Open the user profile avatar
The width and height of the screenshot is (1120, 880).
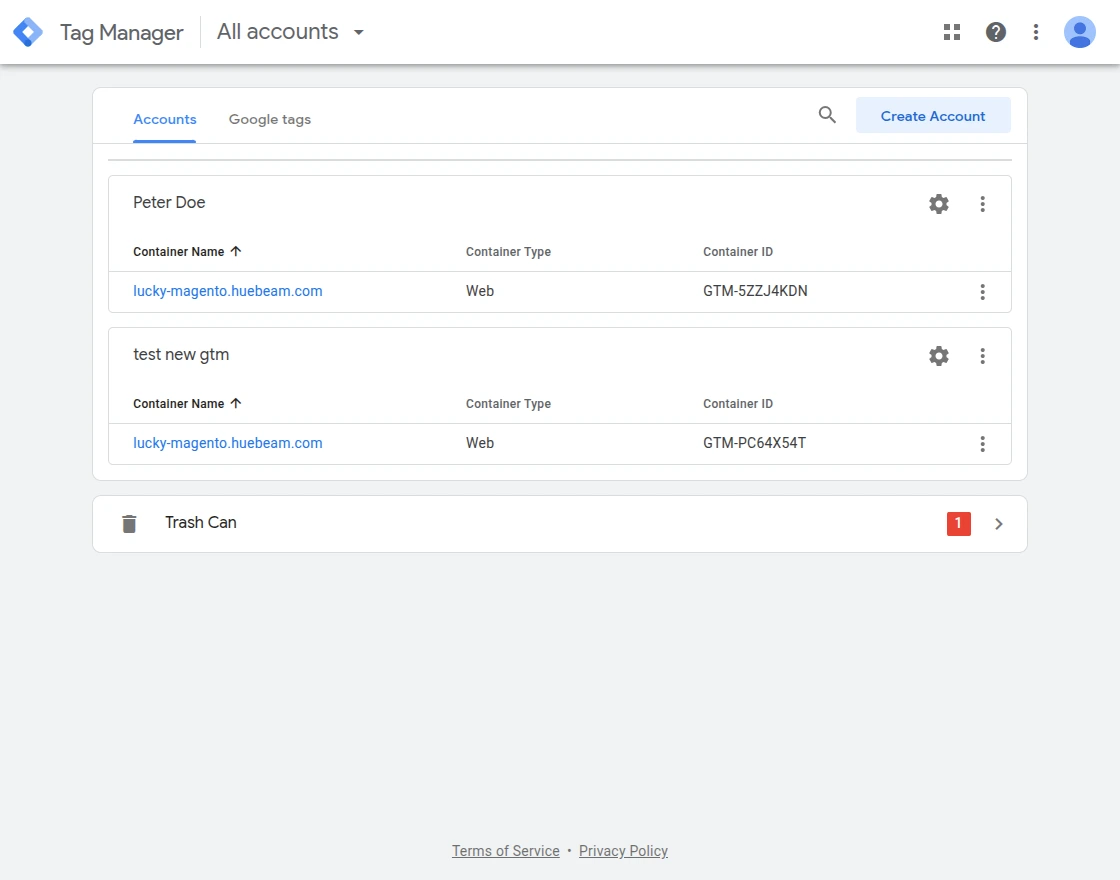1079,32
